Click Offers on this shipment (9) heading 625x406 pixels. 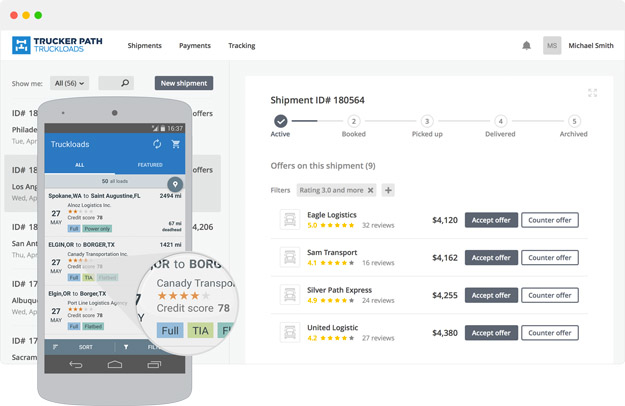323,166
